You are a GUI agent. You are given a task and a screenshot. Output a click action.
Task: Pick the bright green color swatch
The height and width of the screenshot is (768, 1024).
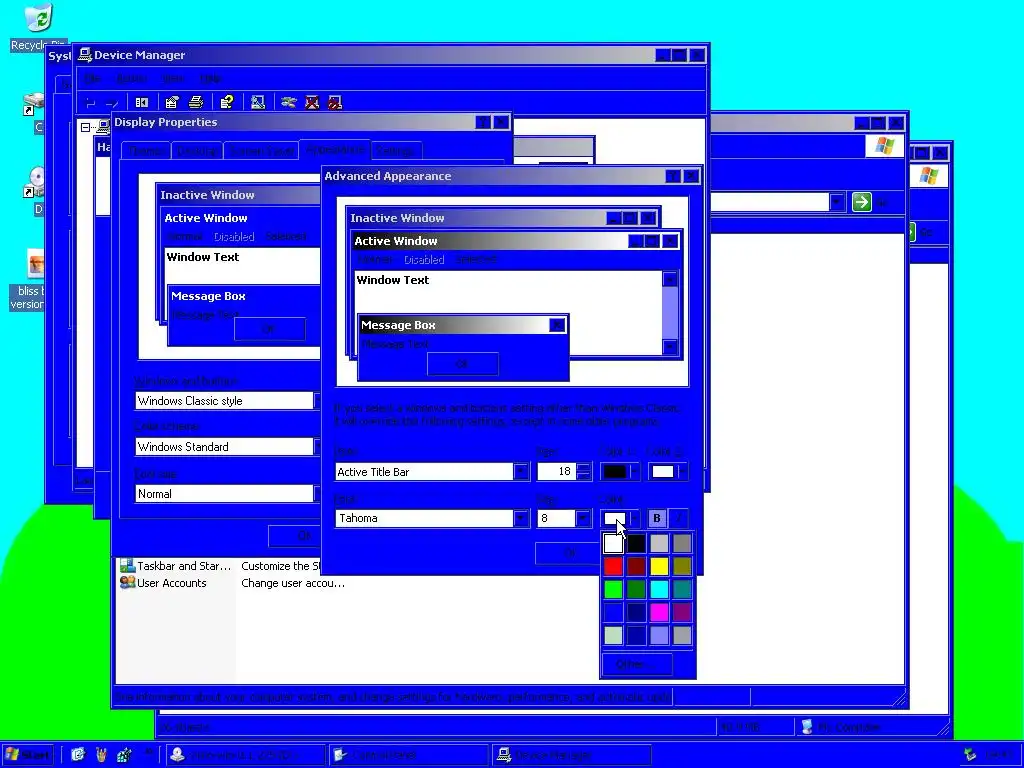tap(613, 589)
